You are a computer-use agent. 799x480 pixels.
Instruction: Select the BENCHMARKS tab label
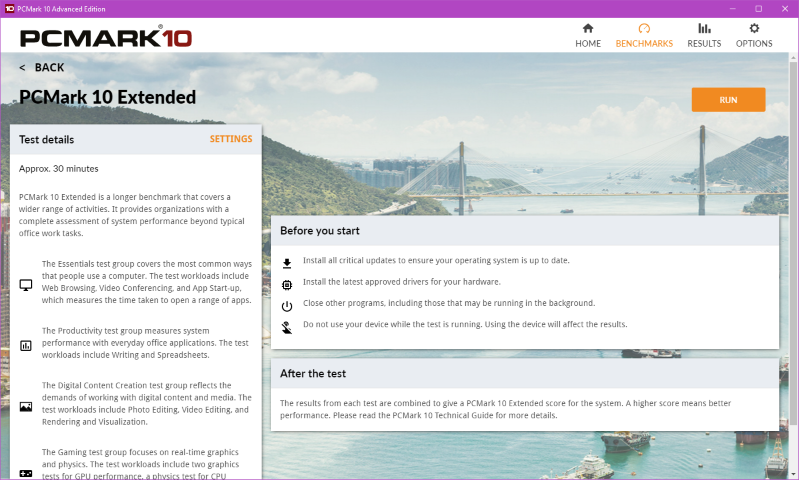[x=644, y=44]
